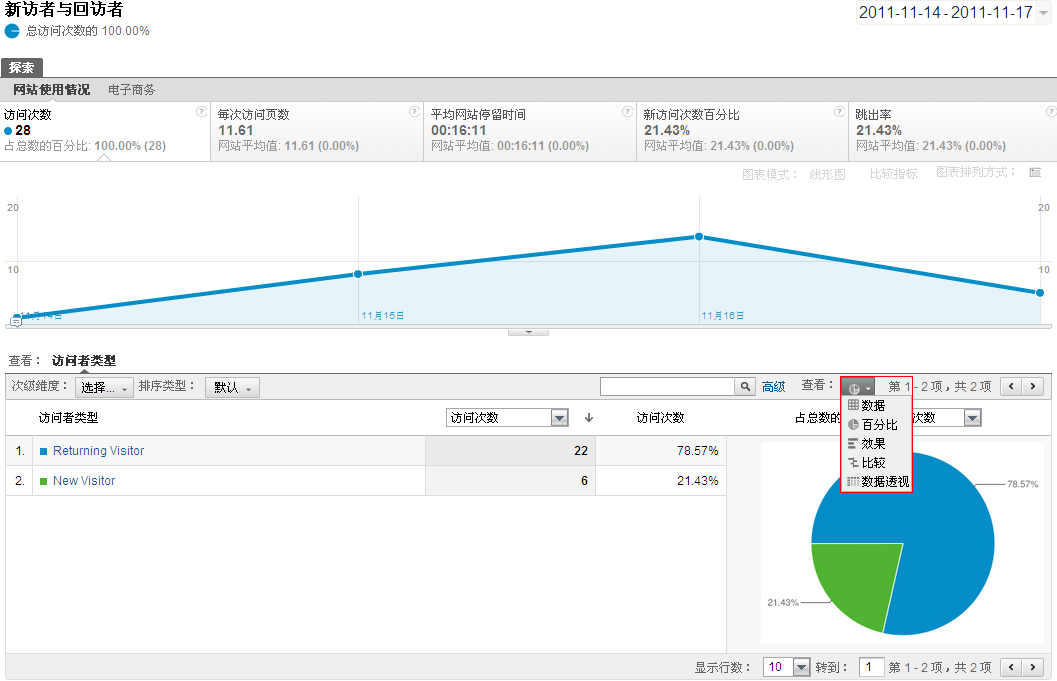Click the sort descending arrow icon
1057x681 pixels.
588,418
